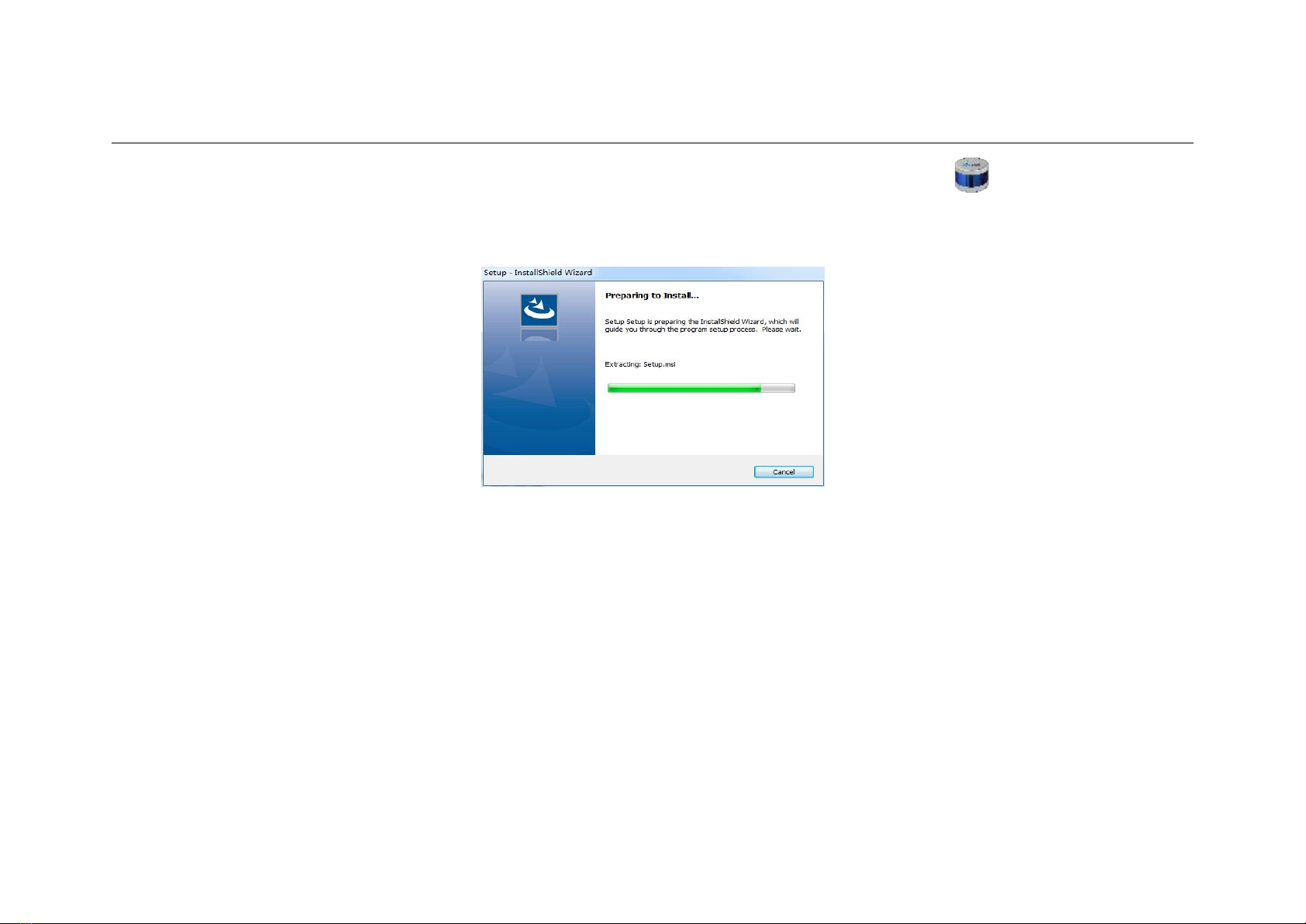Click the "Extracting: Setup.msi" status text
The height and width of the screenshot is (924, 1306).
[x=640, y=364]
